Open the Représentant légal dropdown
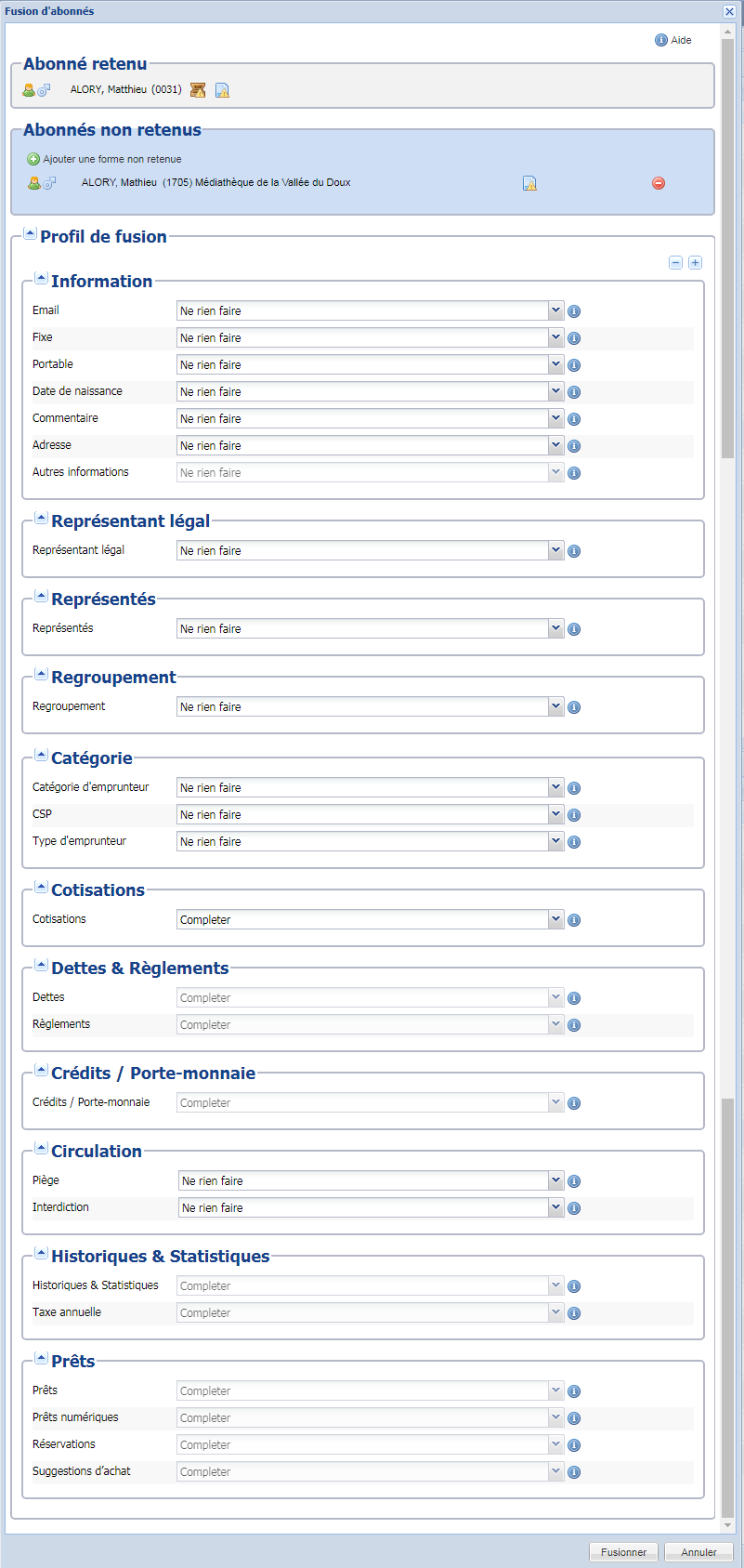744x1568 pixels. tap(555, 550)
